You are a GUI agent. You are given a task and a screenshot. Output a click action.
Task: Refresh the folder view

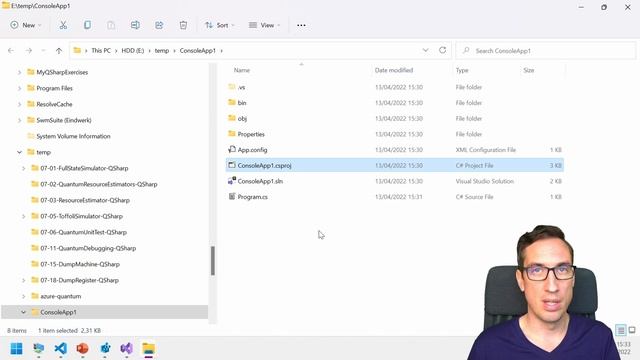442,50
